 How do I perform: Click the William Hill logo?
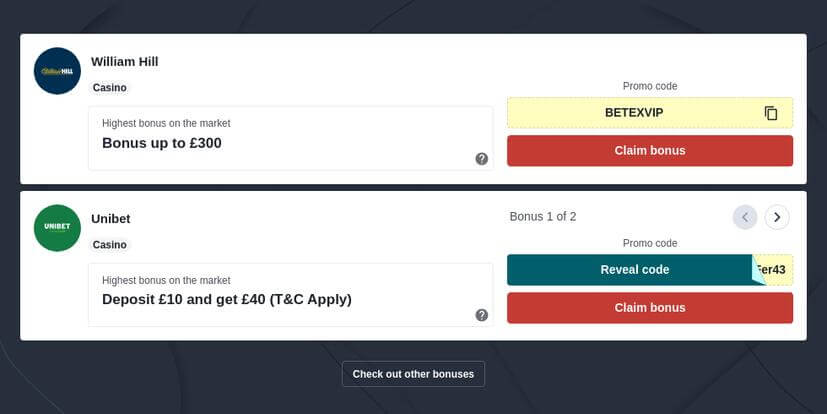[x=57, y=71]
